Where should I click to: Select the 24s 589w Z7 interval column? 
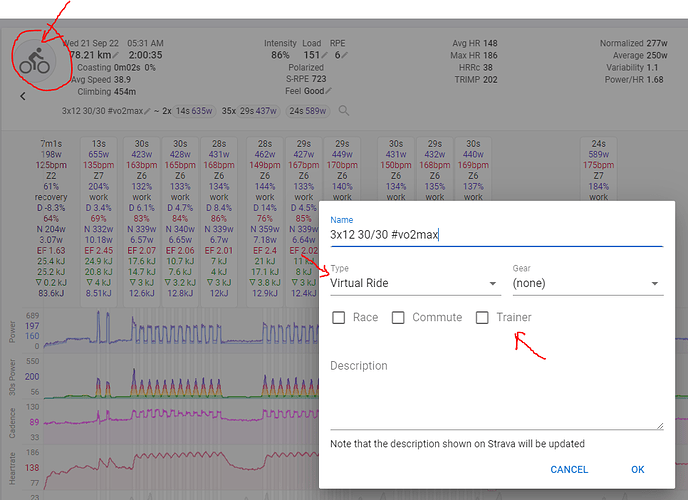click(598, 169)
